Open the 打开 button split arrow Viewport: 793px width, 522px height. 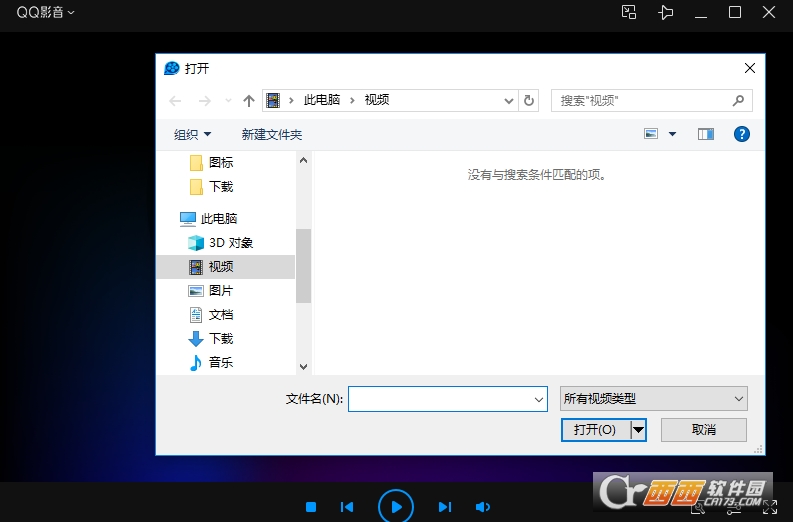pos(639,430)
